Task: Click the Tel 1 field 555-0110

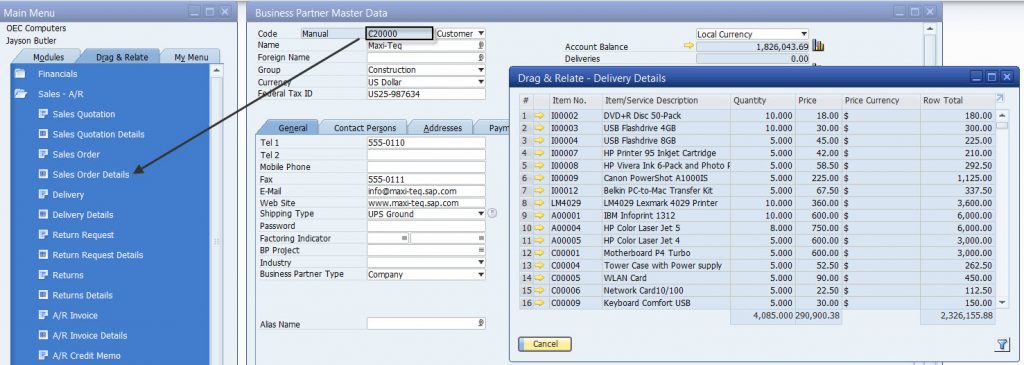Action: (426, 142)
